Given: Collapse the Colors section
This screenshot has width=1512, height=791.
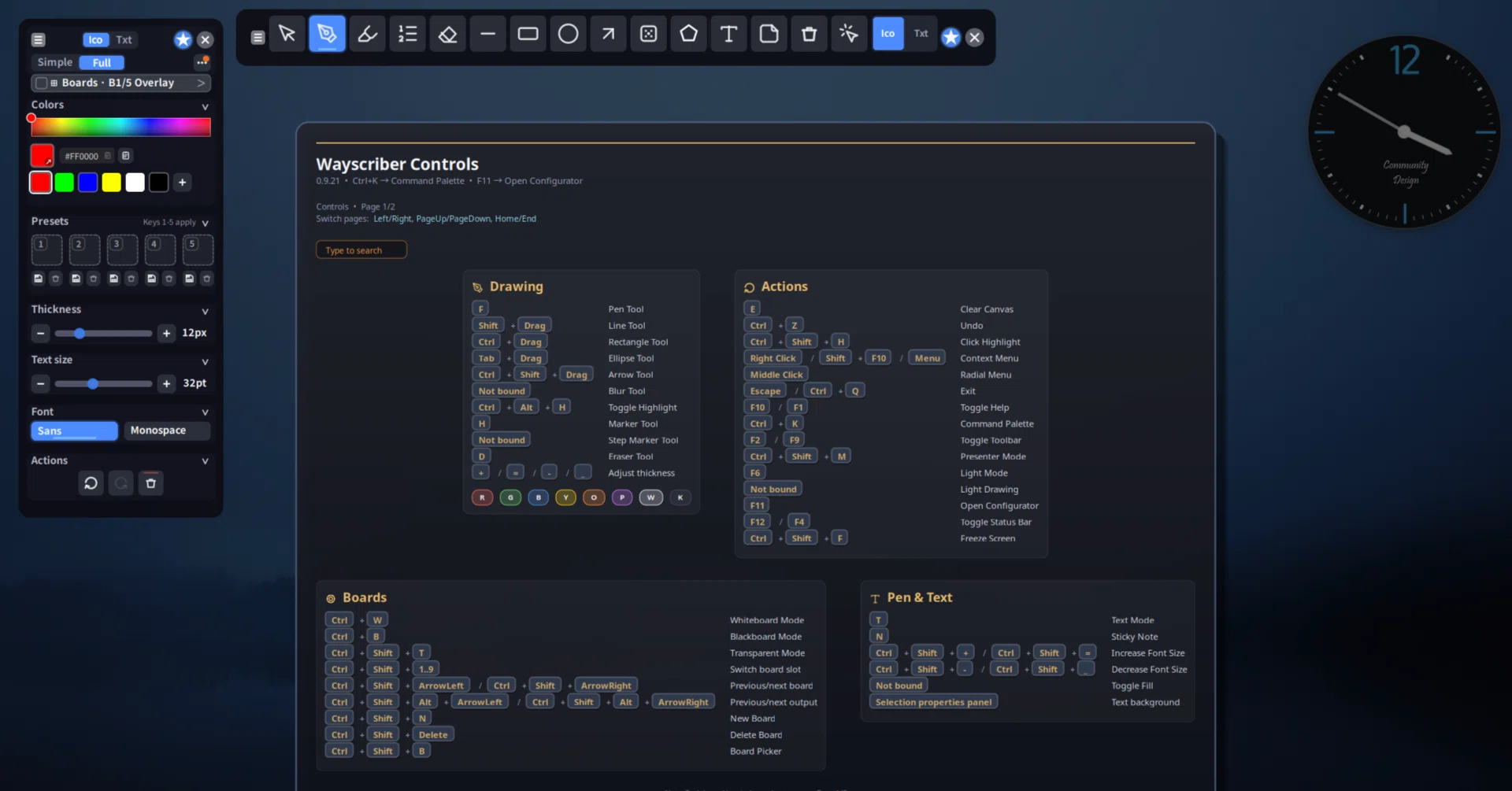Looking at the screenshot, I should (x=205, y=106).
